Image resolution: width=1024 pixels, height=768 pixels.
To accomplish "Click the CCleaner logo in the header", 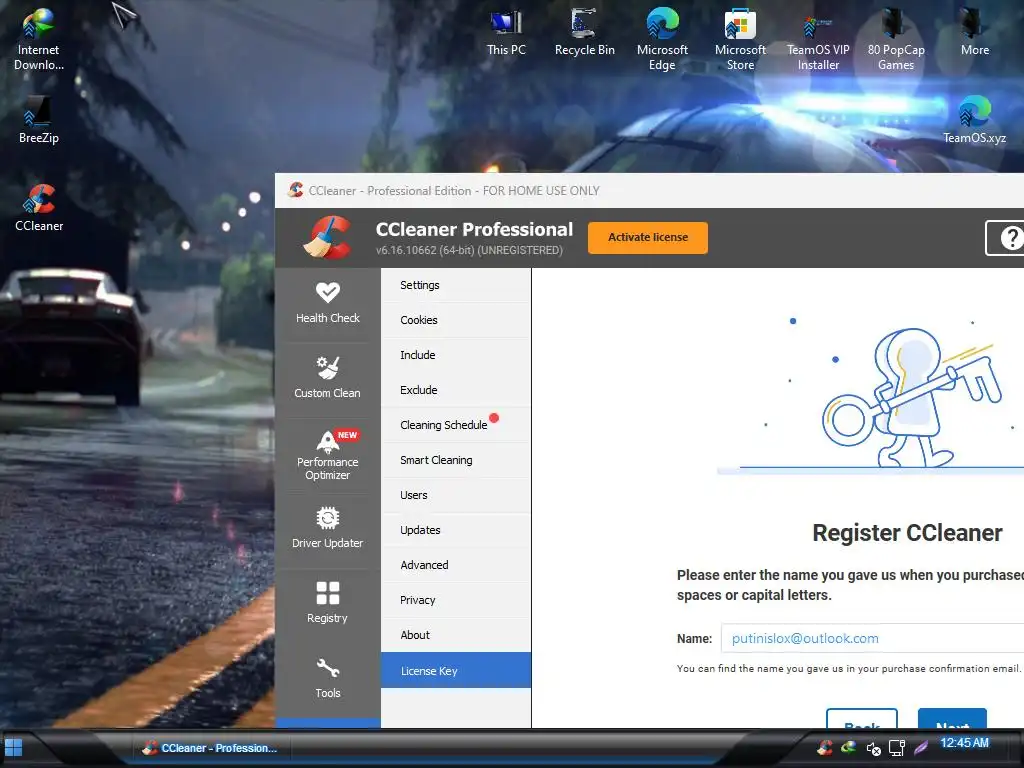I will 328,237.
